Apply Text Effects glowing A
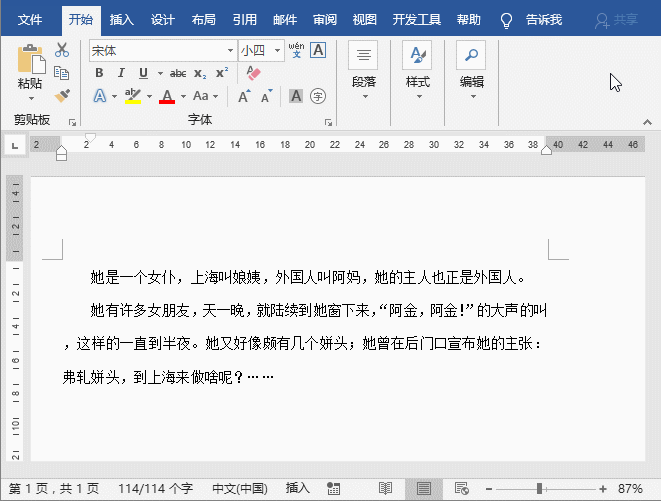This screenshot has width=661, height=501. (x=100, y=96)
